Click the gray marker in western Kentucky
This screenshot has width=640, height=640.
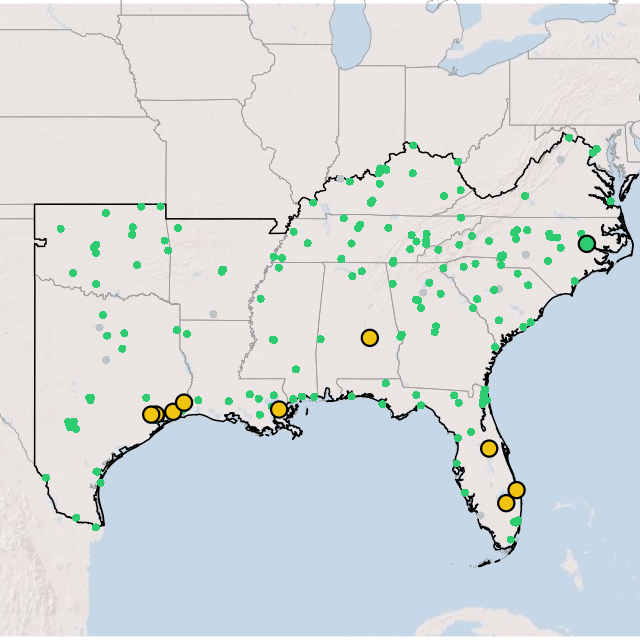pos(340,178)
